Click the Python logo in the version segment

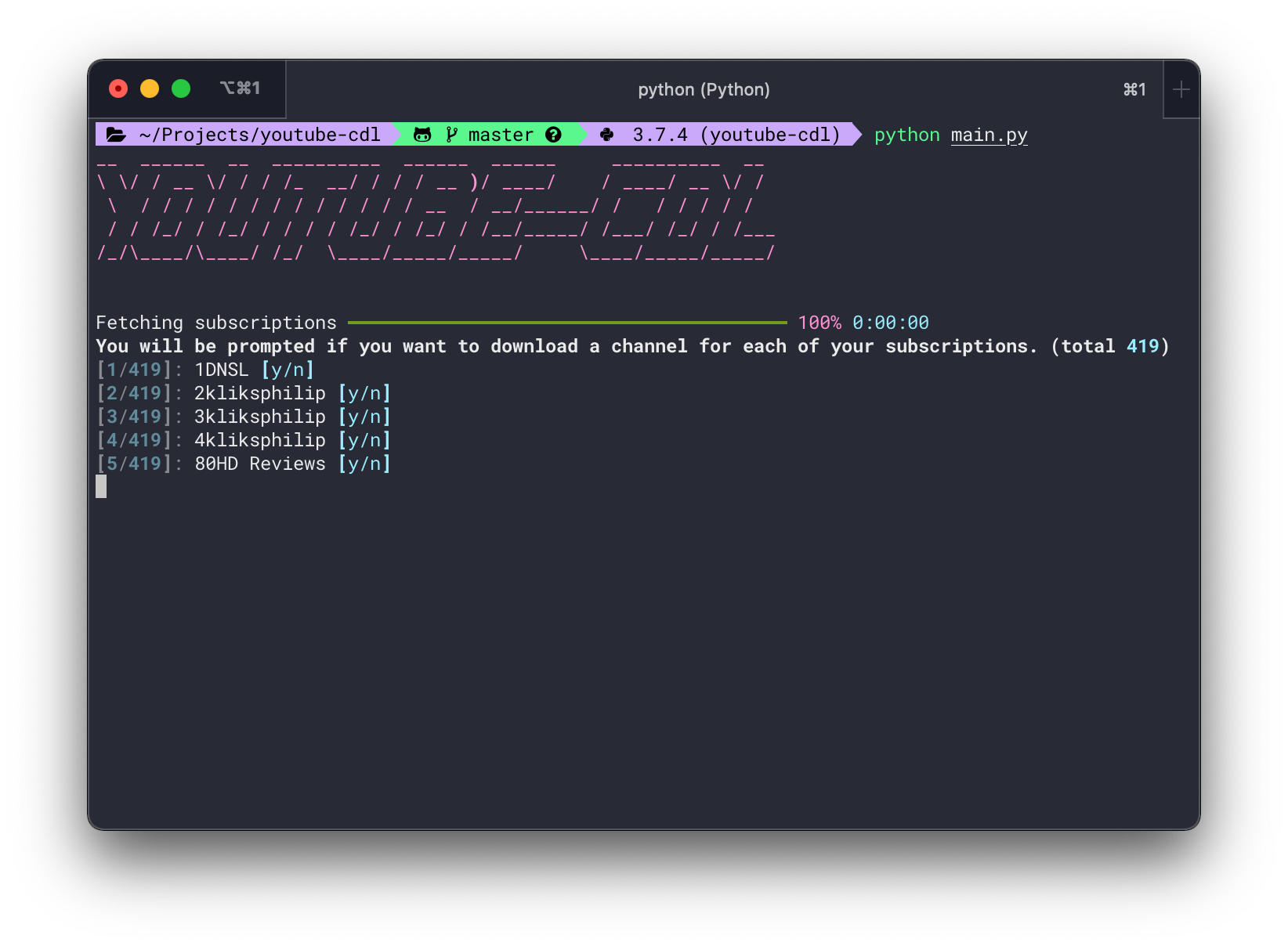[x=607, y=134]
